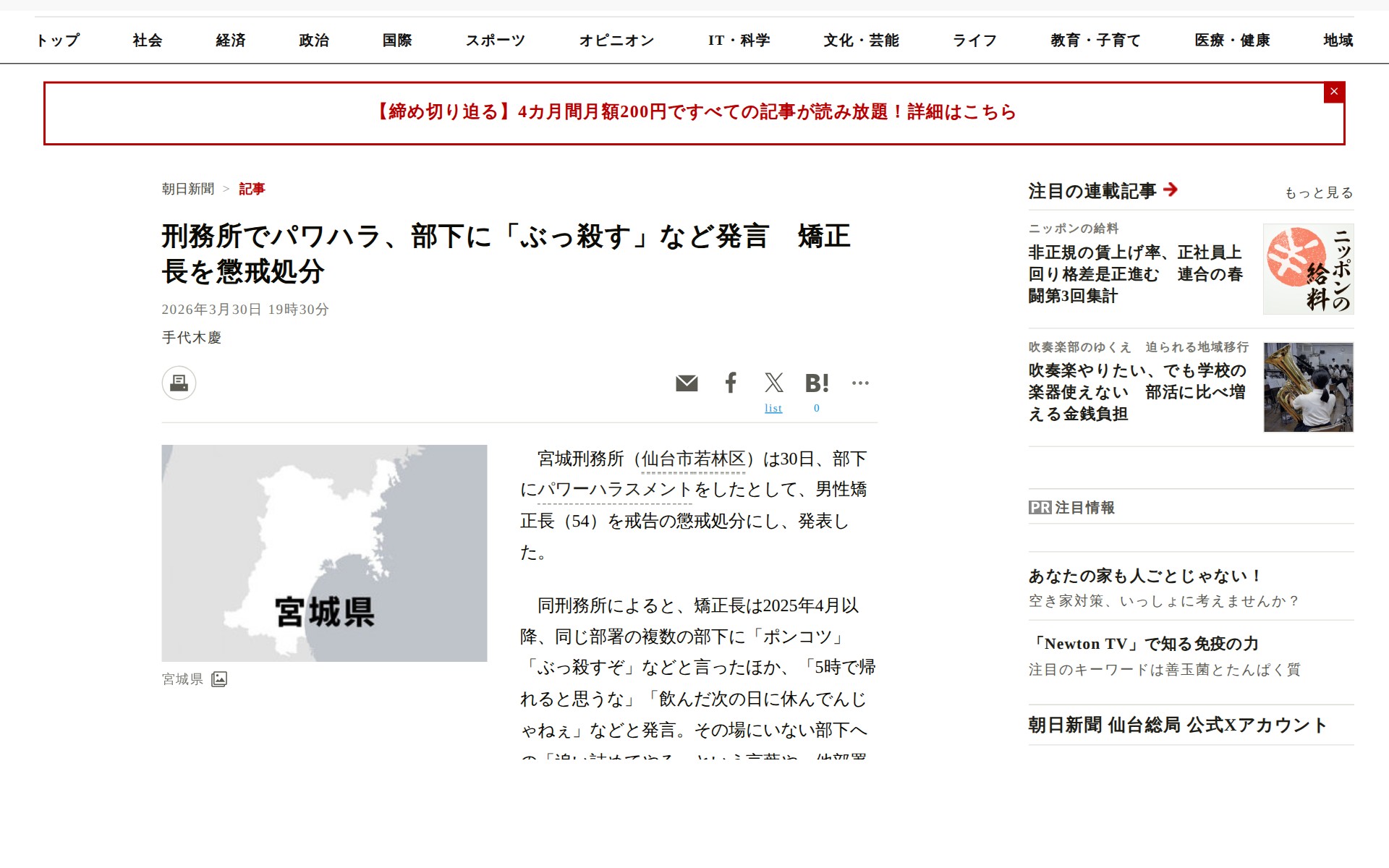Open 仙台市若林区 keyword link
The width and height of the screenshot is (1389, 868).
(693, 459)
